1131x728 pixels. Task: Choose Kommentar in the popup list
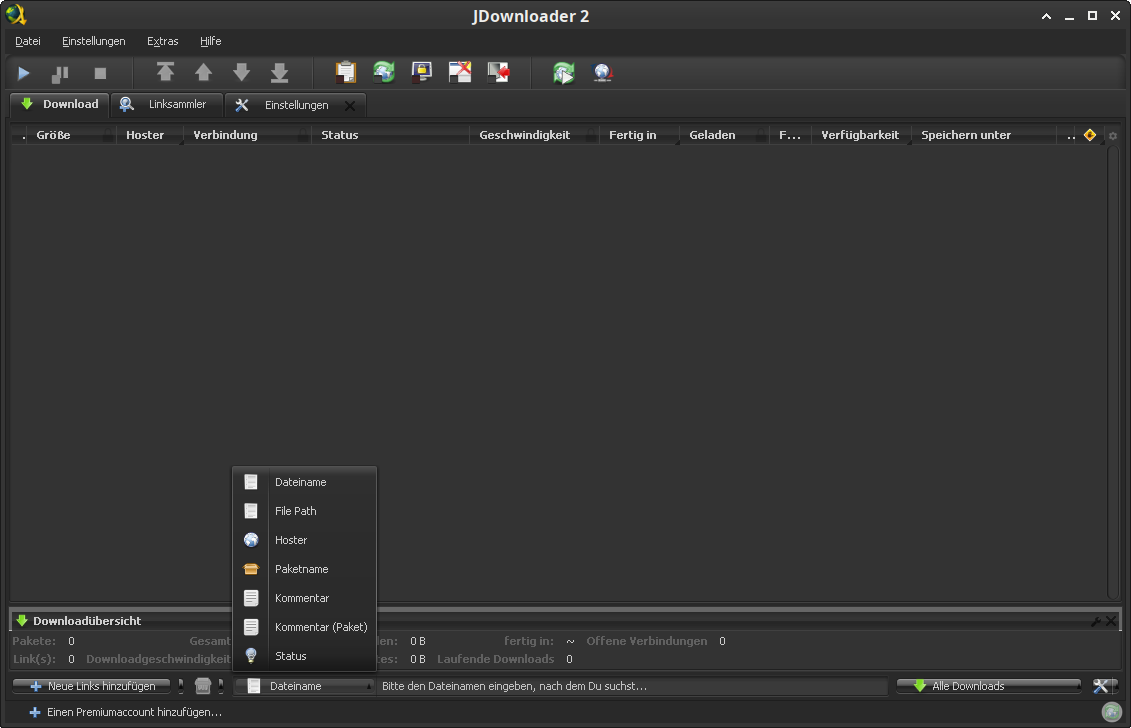point(304,598)
